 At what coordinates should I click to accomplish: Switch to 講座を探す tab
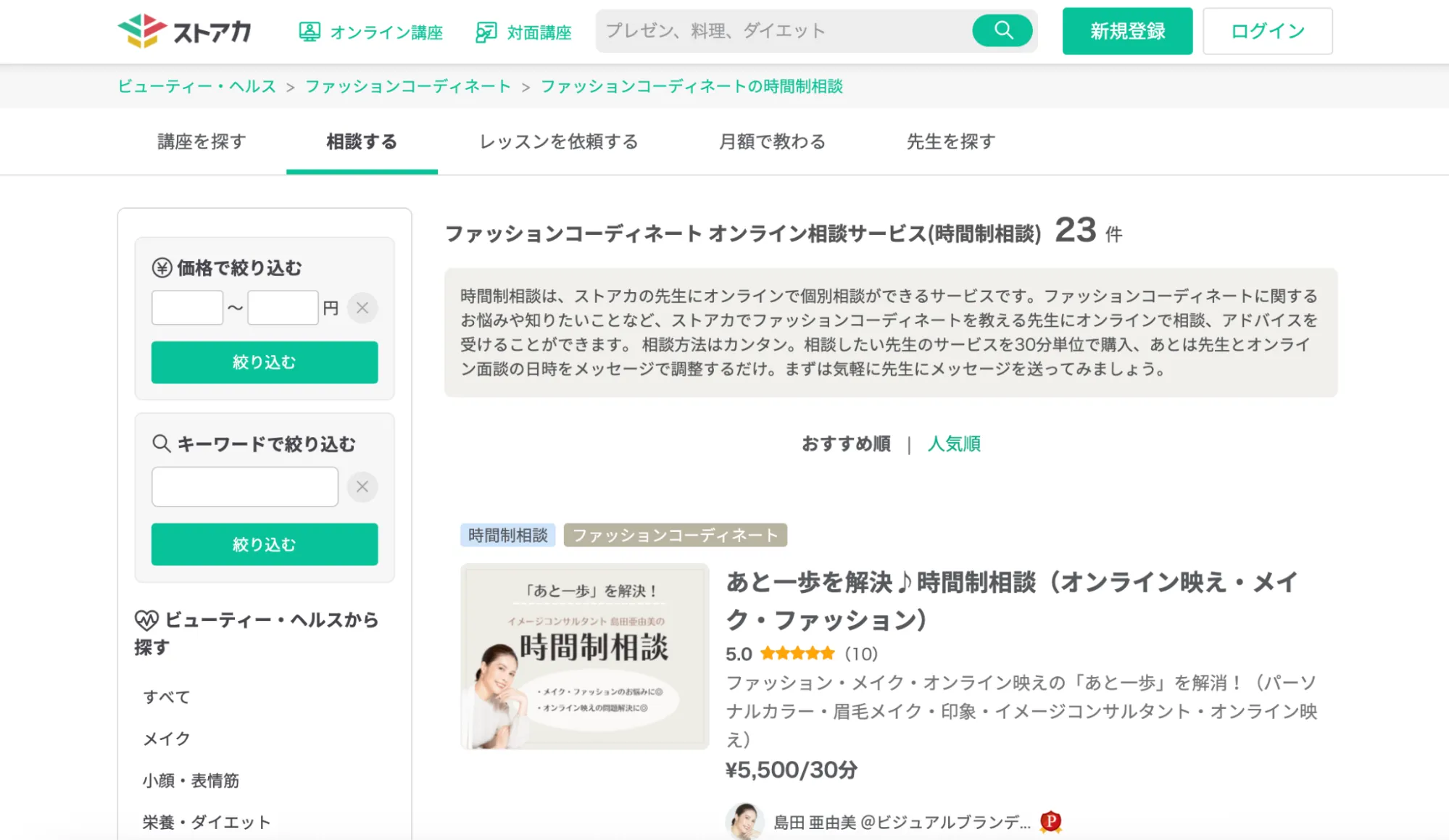pyautogui.click(x=202, y=141)
